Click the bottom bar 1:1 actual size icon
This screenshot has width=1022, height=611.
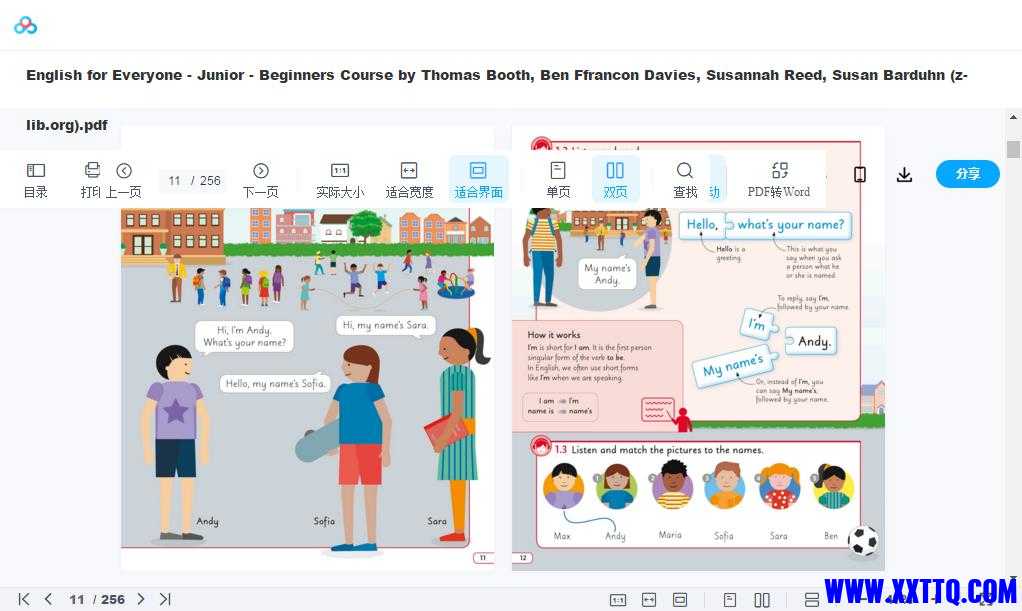(x=618, y=600)
